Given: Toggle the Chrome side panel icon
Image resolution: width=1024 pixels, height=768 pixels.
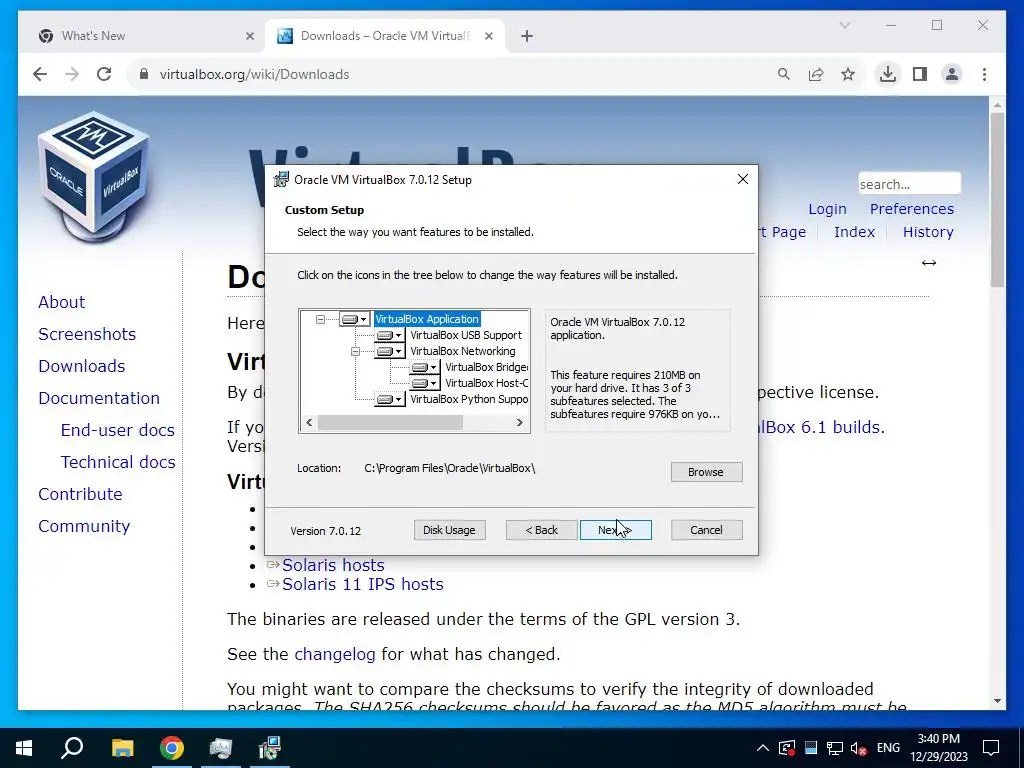Looking at the screenshot, I should pos(920,74).
